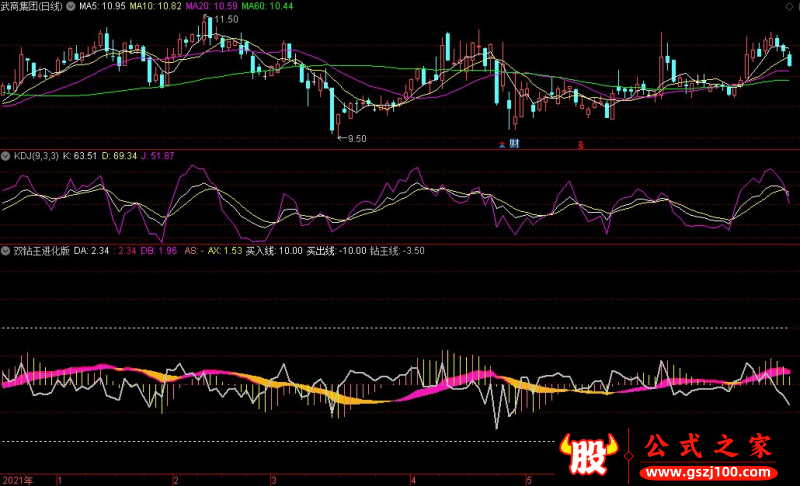Click the 钻王线: -3.50 label
Screen dimensions: 800x486
point(397,251)
